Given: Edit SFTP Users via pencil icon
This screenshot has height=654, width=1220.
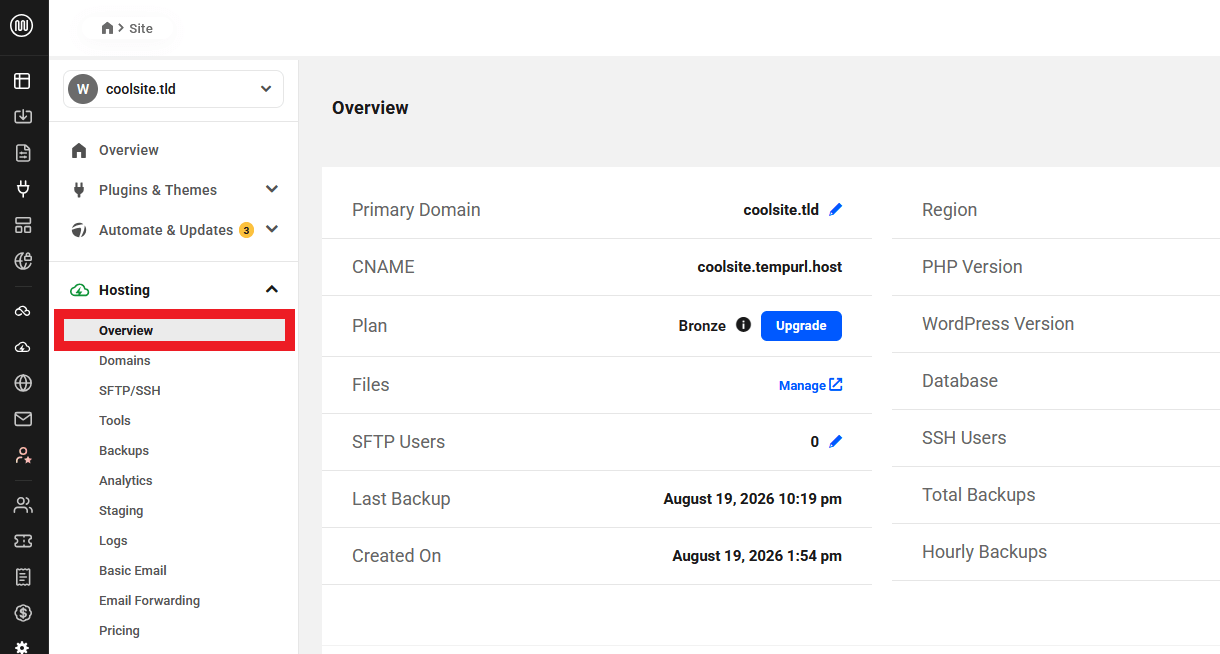Looking at the screenshot, I should click(x=836, y=441).
